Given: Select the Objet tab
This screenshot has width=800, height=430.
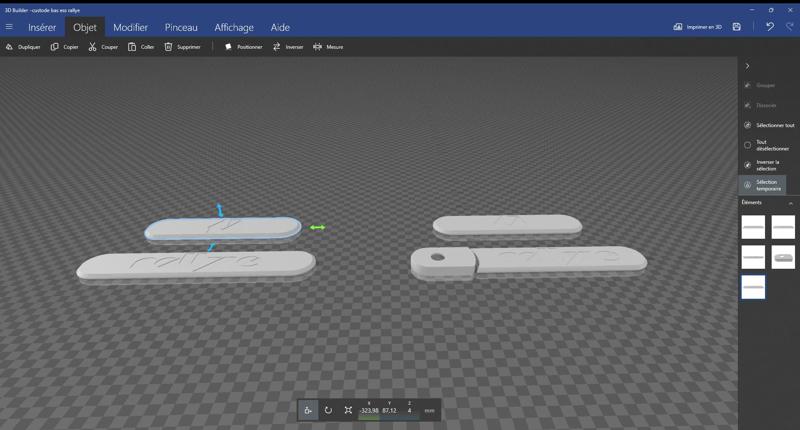Looking at the screenshot, I should pyautogui.click(x=85, y=28).
